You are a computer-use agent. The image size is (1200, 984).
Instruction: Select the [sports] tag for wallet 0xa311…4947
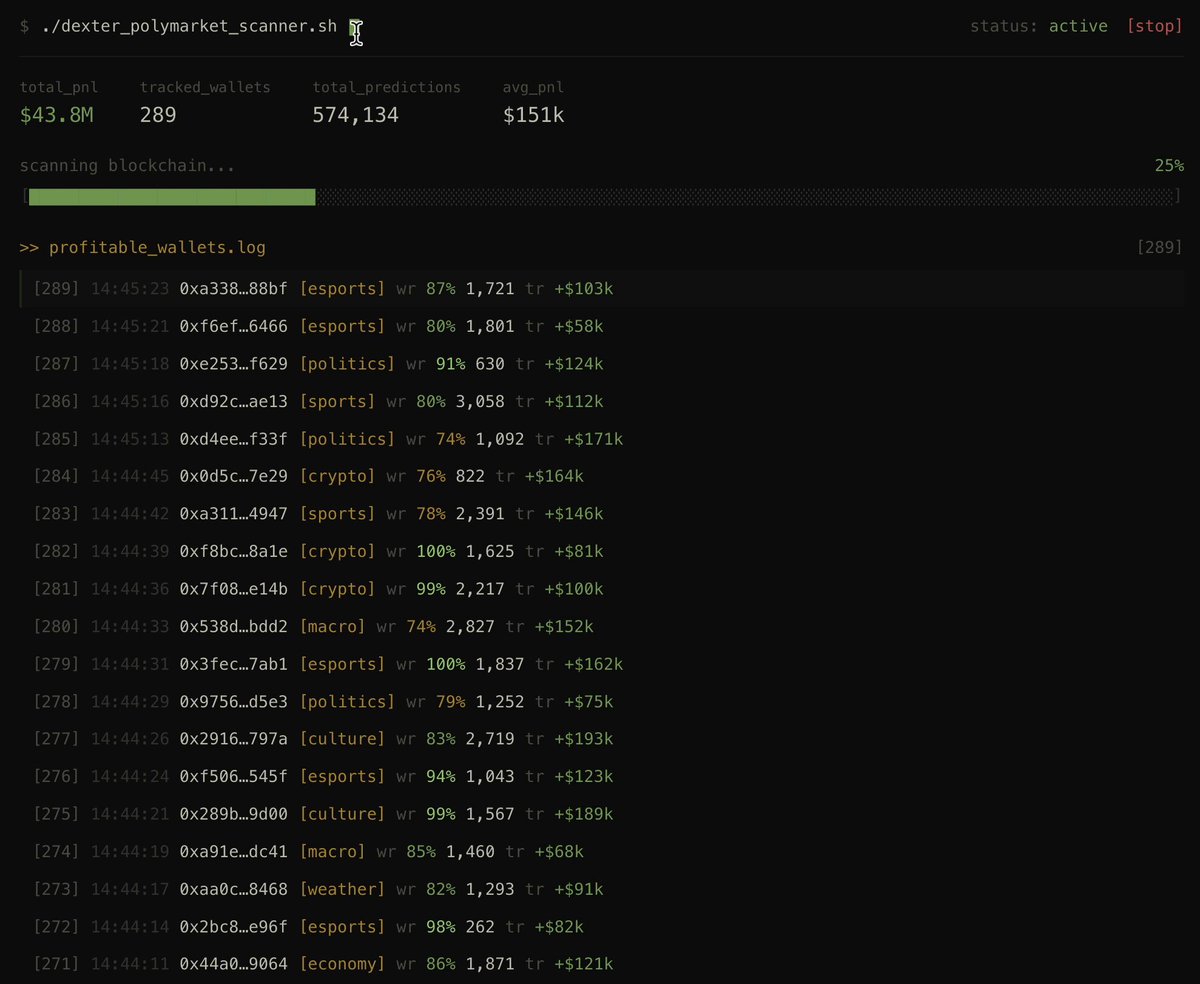[337, 514]
